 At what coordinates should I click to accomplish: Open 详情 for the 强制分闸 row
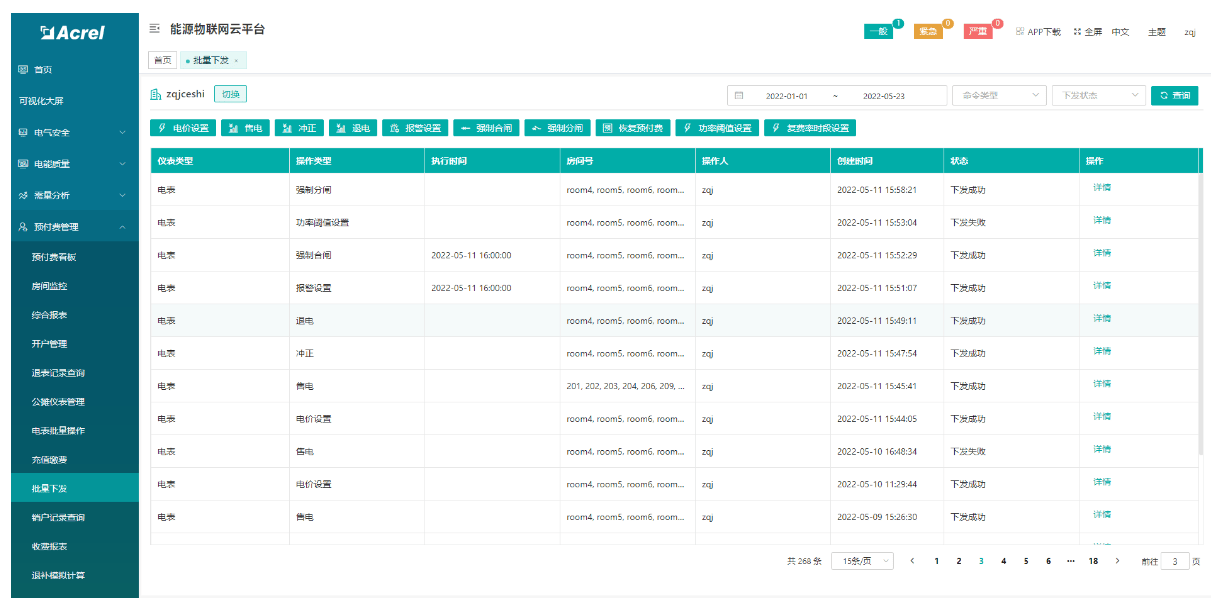pyautogui.click(x=1101, y=187)
